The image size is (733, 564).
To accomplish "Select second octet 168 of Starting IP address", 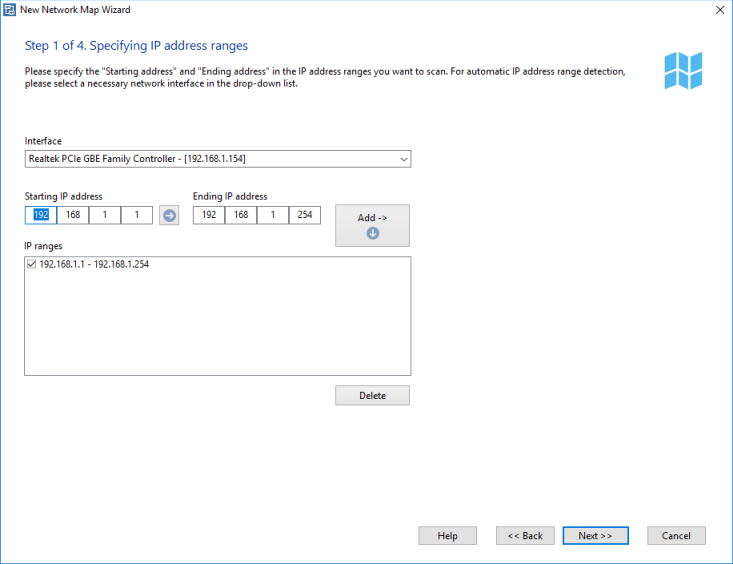I will pyautogui.click(x=73, y=215).
